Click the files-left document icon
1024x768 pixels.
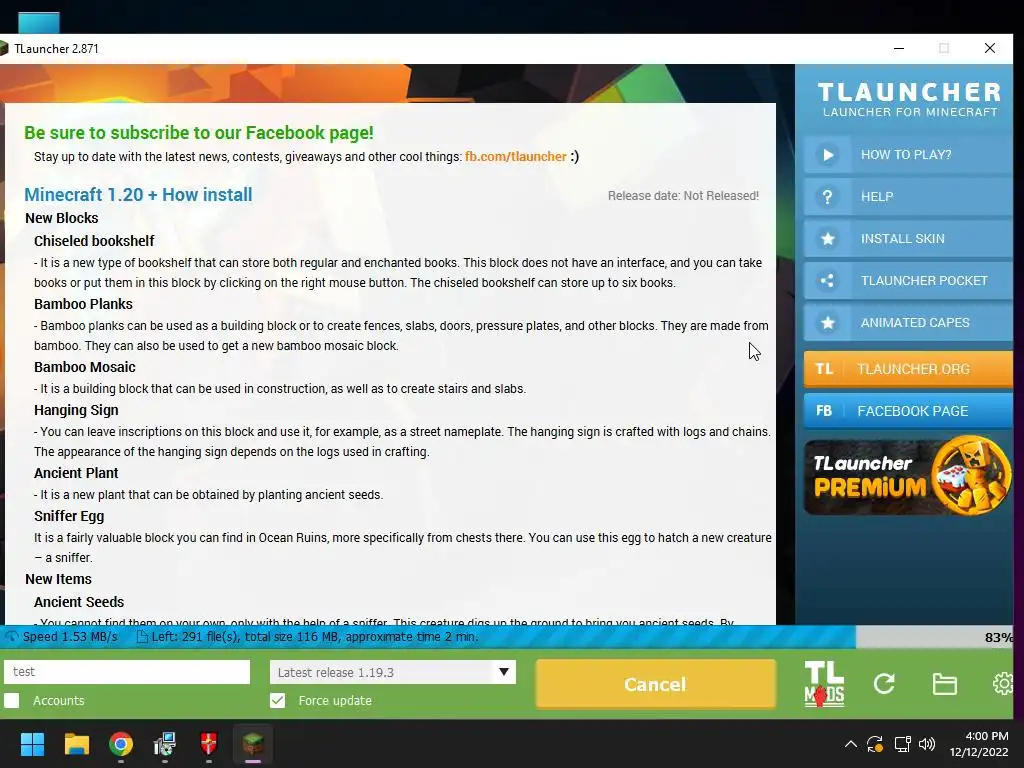click(142, 637)
